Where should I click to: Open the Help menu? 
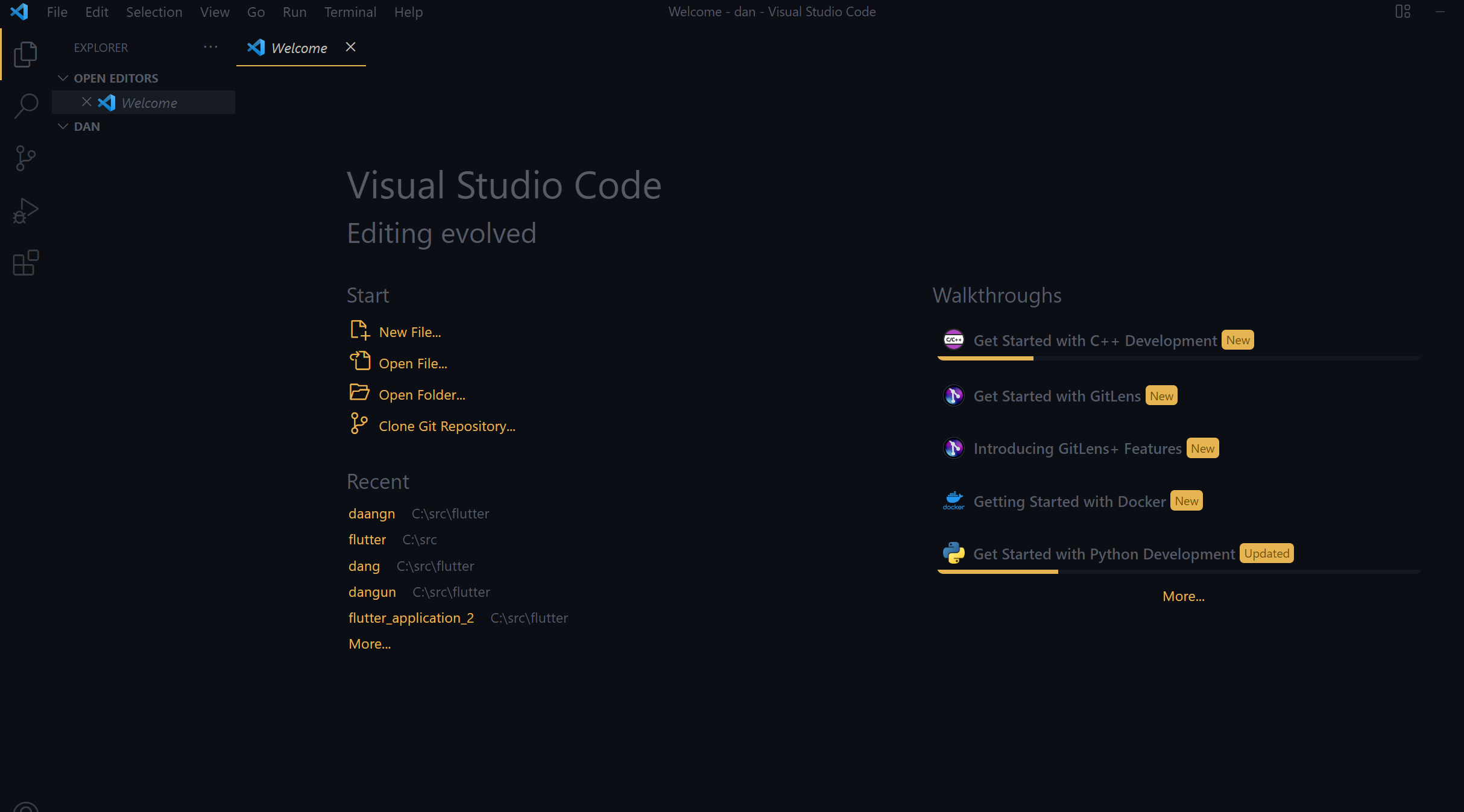coord(408,11)
